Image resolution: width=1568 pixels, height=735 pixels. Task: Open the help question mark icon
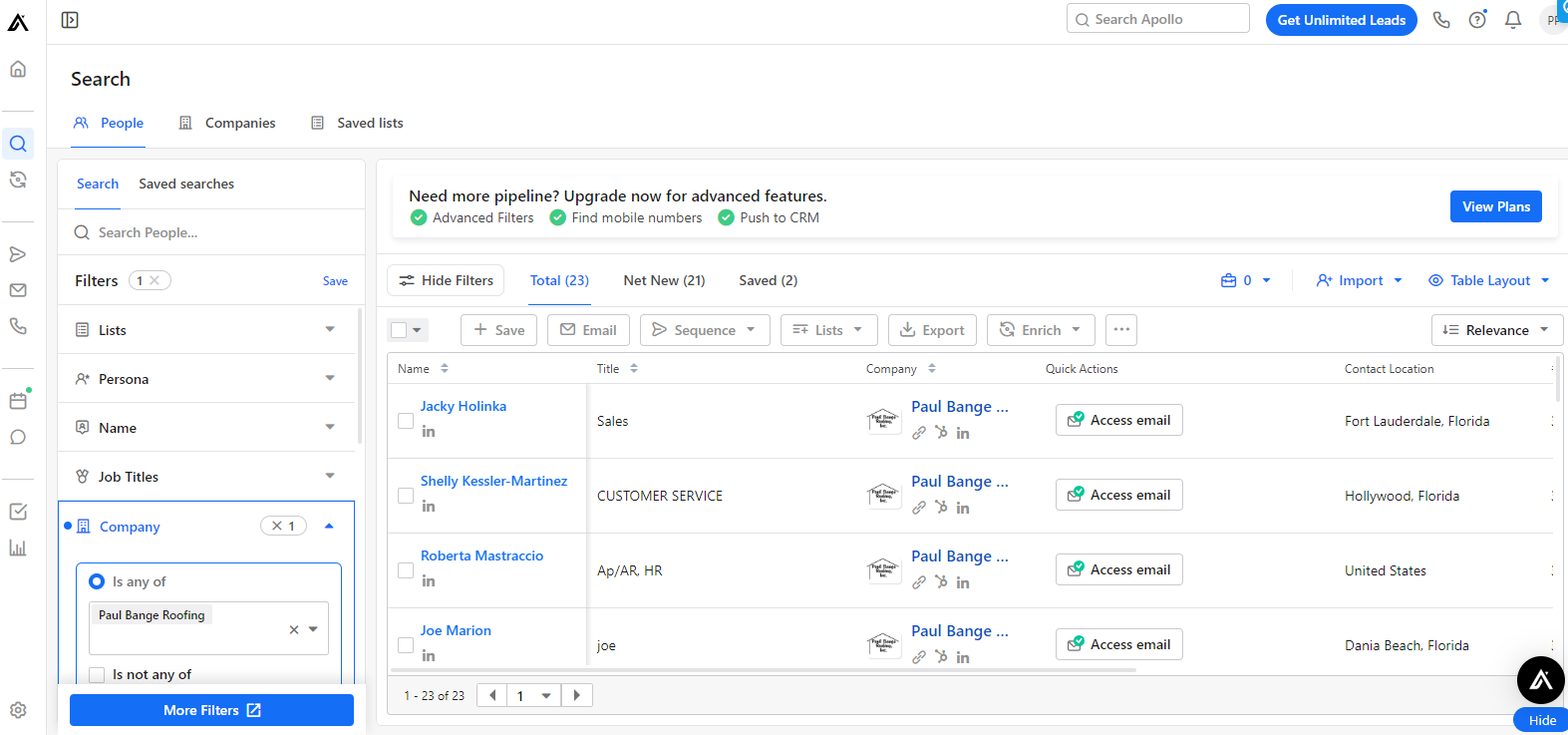click(x=1477, y=20)
